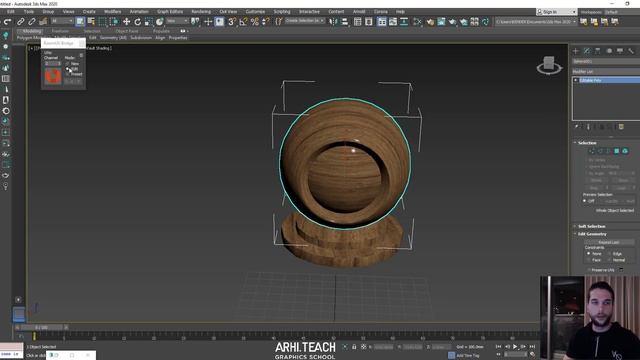Screen dimensions: 640x360
Task: Activate the Select and Scale tool
Action: [x=149, y=22]
